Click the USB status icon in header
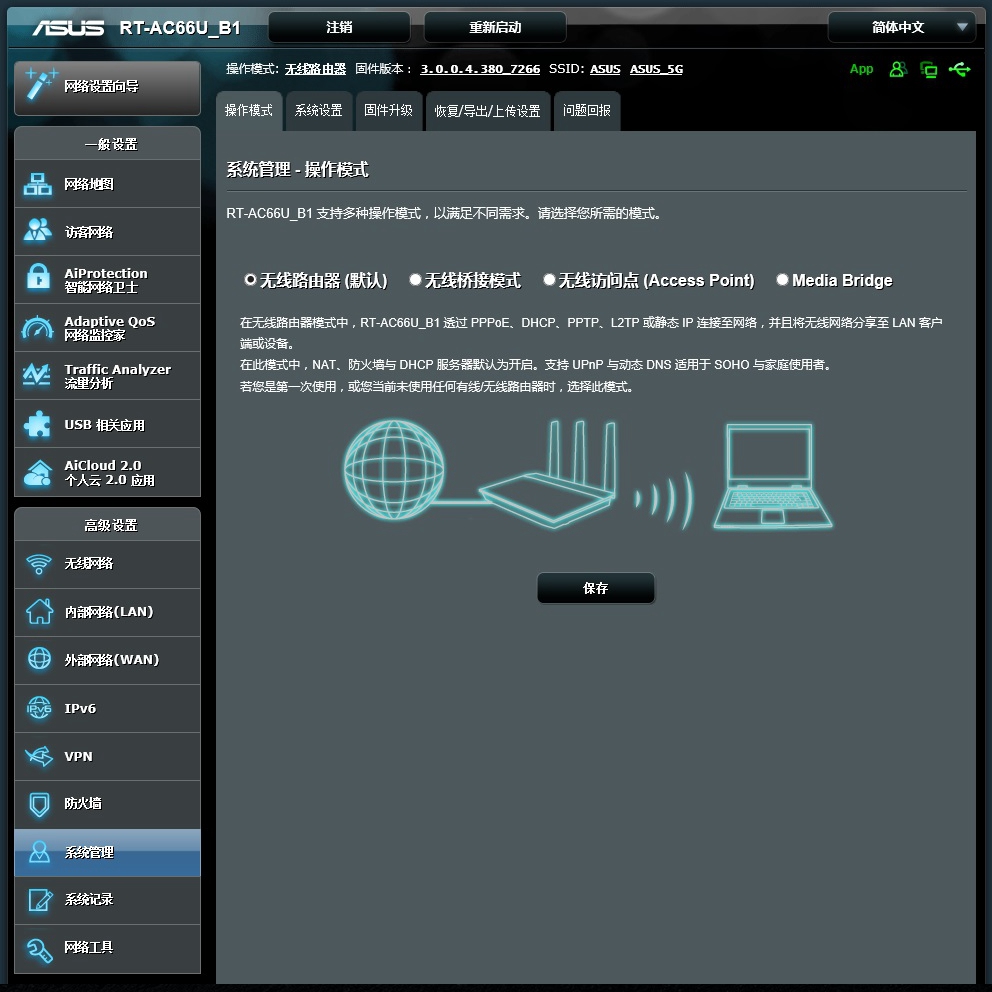This screenshot has width=992, height=992. pos(959,69)
